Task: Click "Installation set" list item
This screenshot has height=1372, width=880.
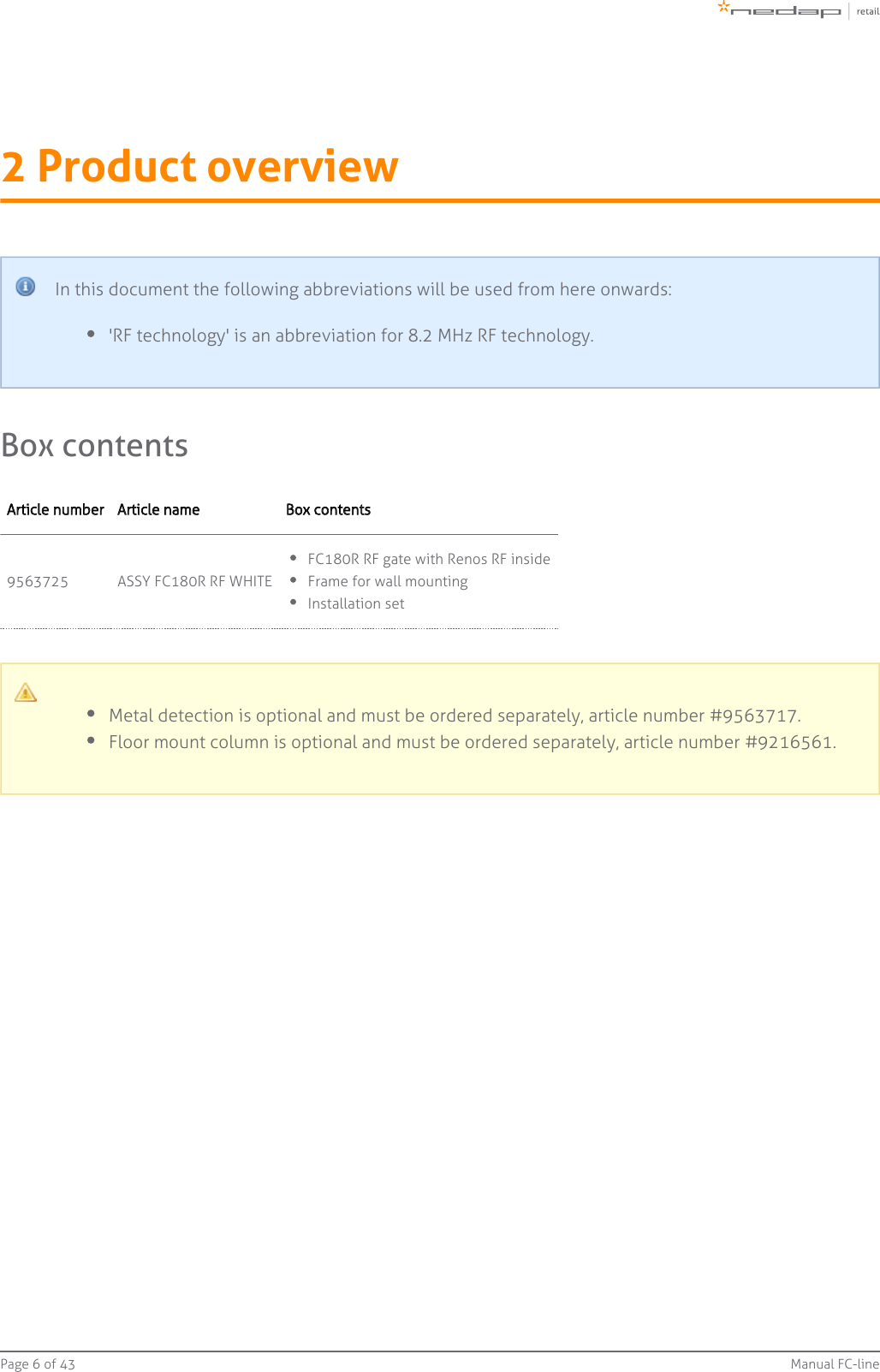Action: point(356,603)
